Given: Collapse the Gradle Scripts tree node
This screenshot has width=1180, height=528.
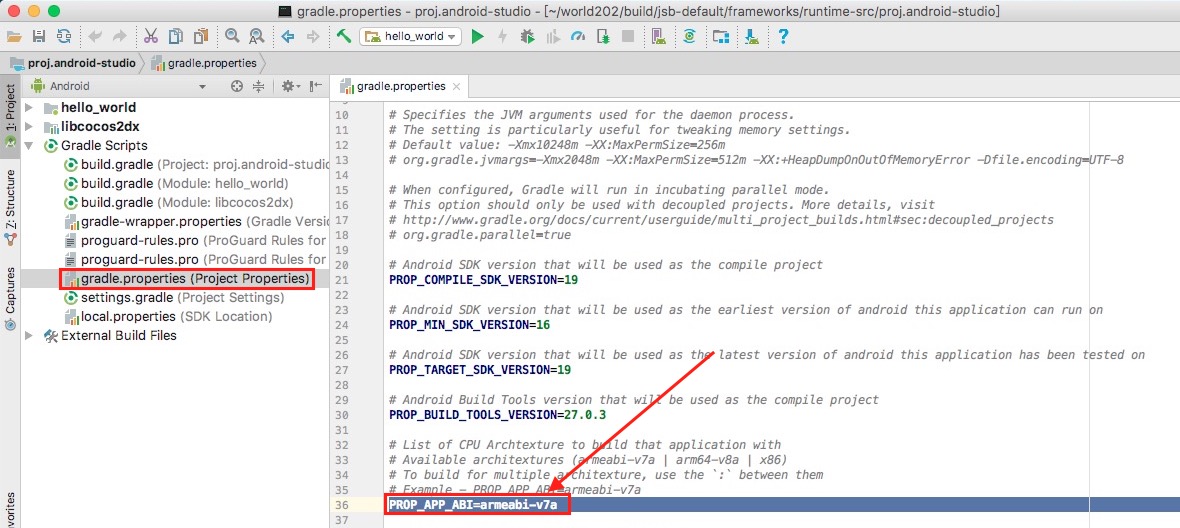Looking at the screenshot, I should [29, 145].
